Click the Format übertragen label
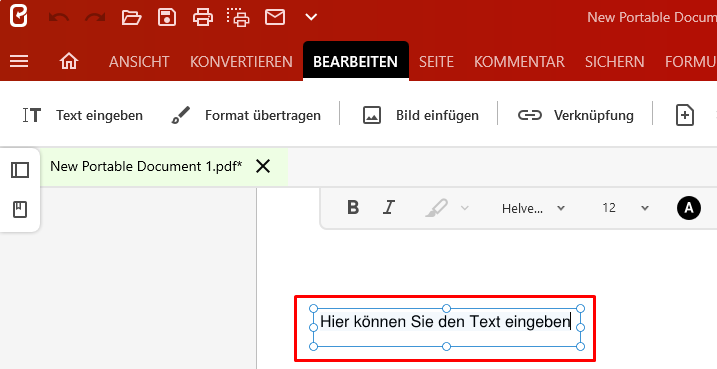Screen dimensions: 717x369 262,115
